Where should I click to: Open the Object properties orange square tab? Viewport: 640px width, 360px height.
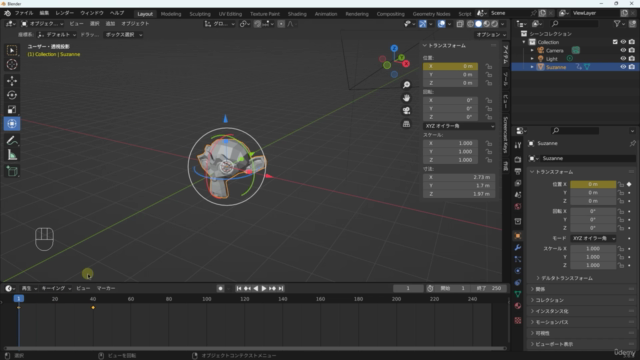[518, 236]
